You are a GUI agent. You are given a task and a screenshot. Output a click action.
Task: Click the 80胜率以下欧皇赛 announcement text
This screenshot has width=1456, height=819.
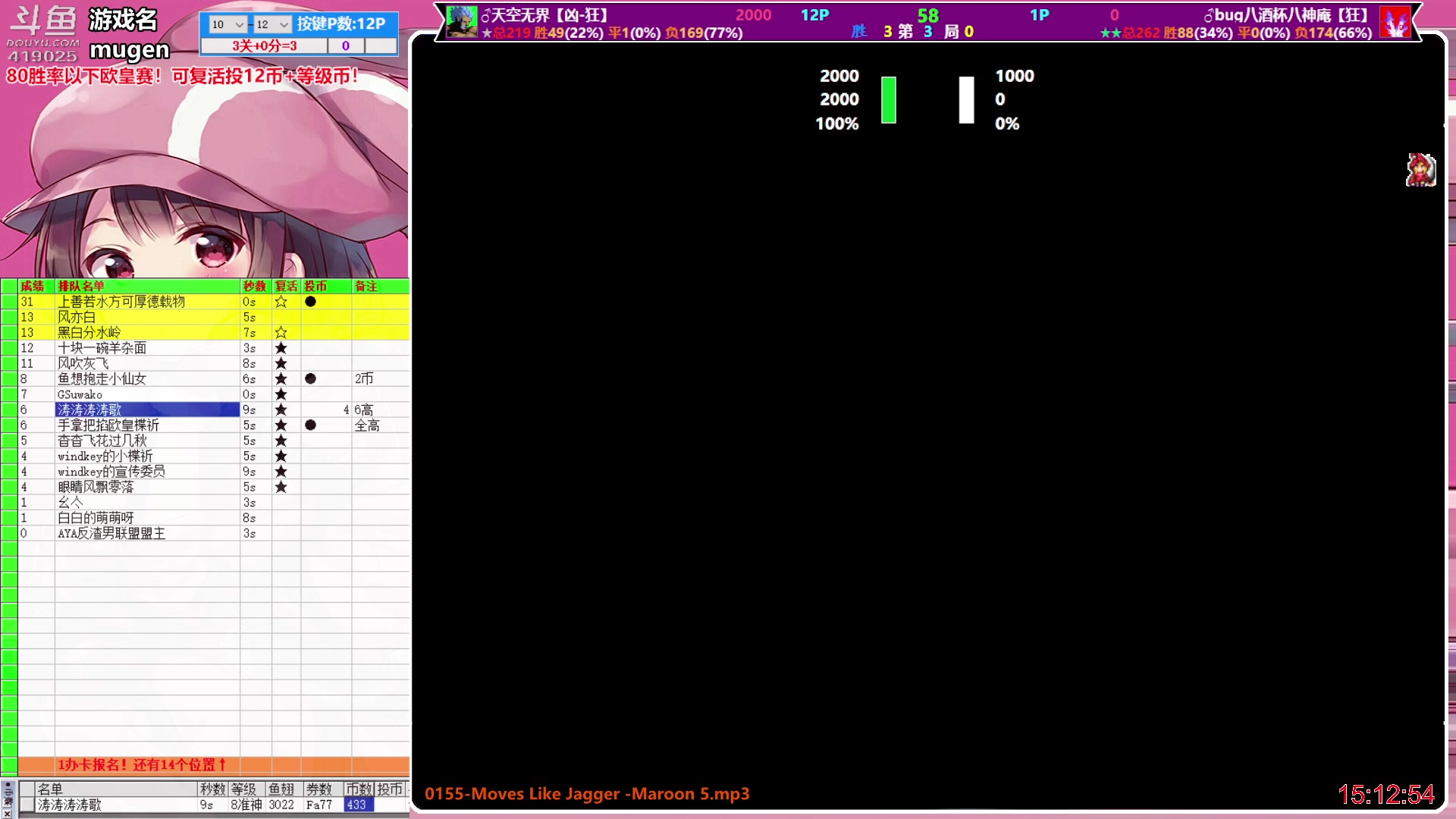[182, 76]
